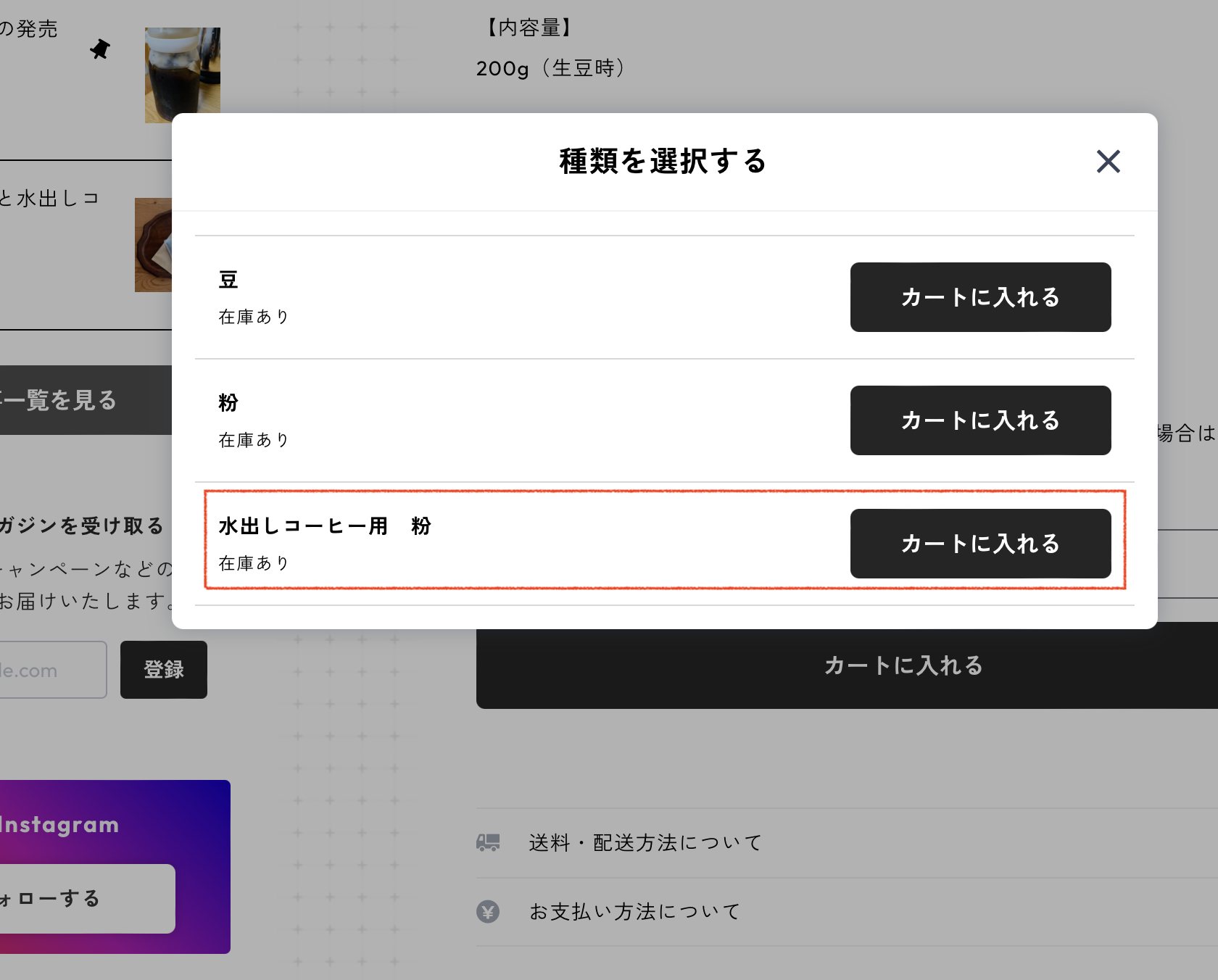The height and width of the screenshot is (980, 1218).
Task: Select the 水出しコーヒー用 粉 option label
Action: point(325,526)
